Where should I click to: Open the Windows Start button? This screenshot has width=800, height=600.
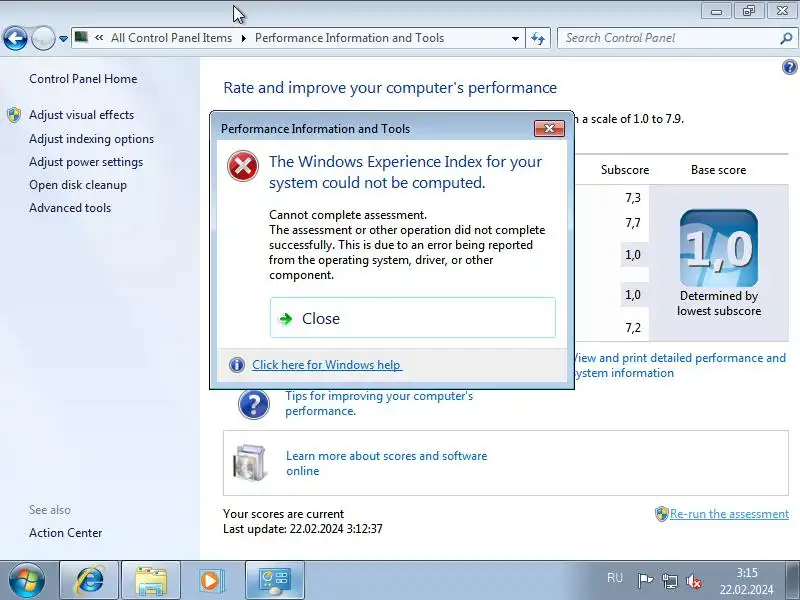click(x=27, y=580)
